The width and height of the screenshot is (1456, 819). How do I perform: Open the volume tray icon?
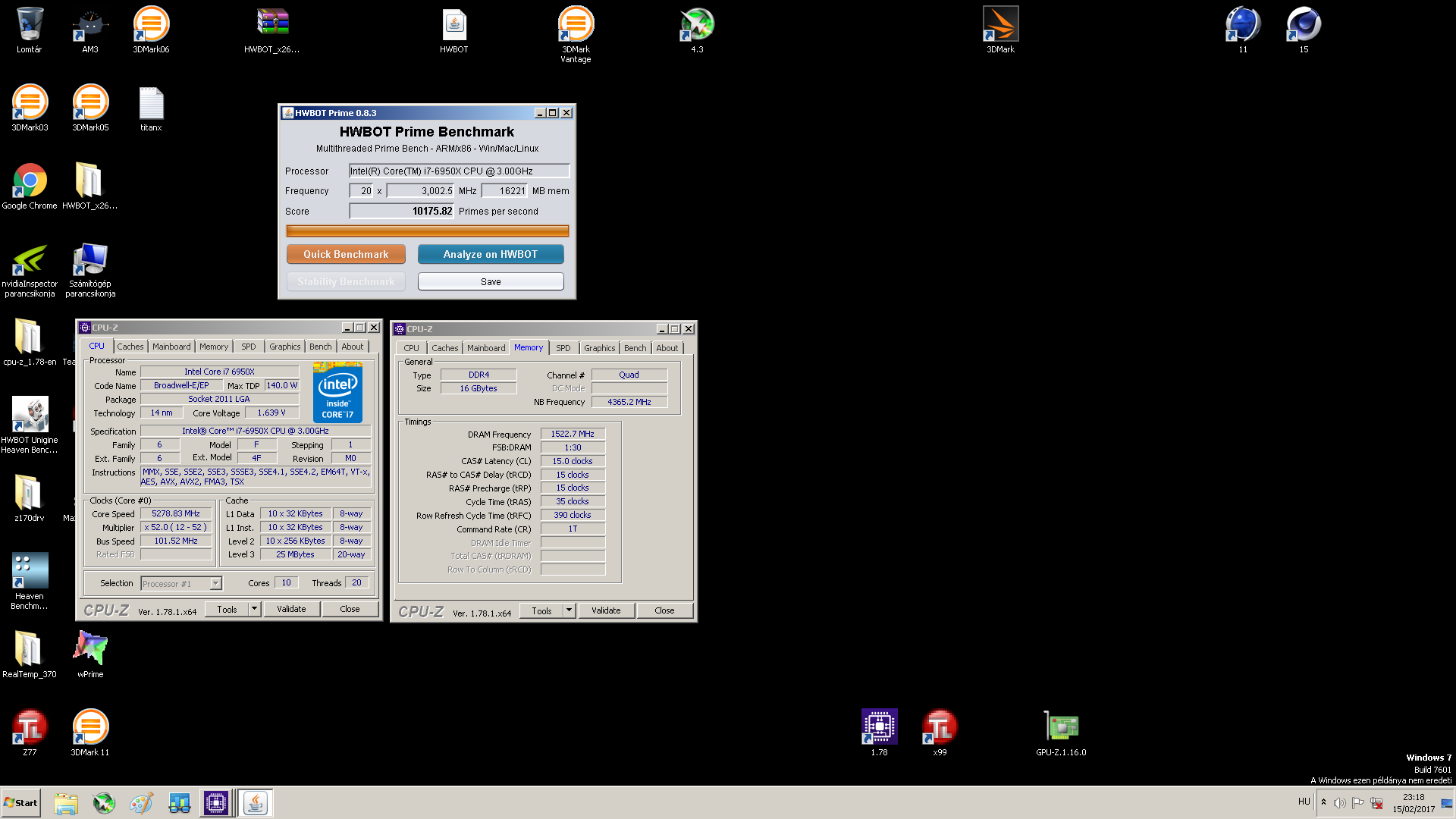(x=1340, y=803)
